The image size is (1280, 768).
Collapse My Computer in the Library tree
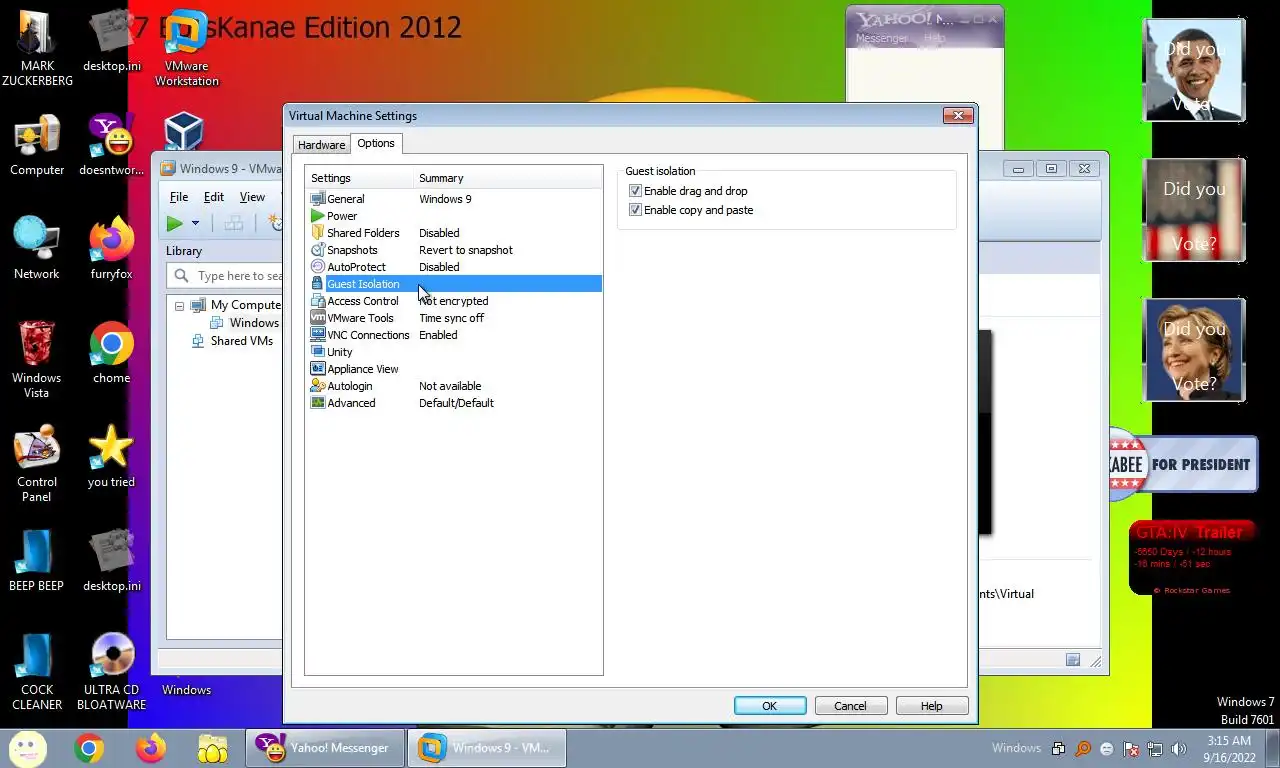180,306
